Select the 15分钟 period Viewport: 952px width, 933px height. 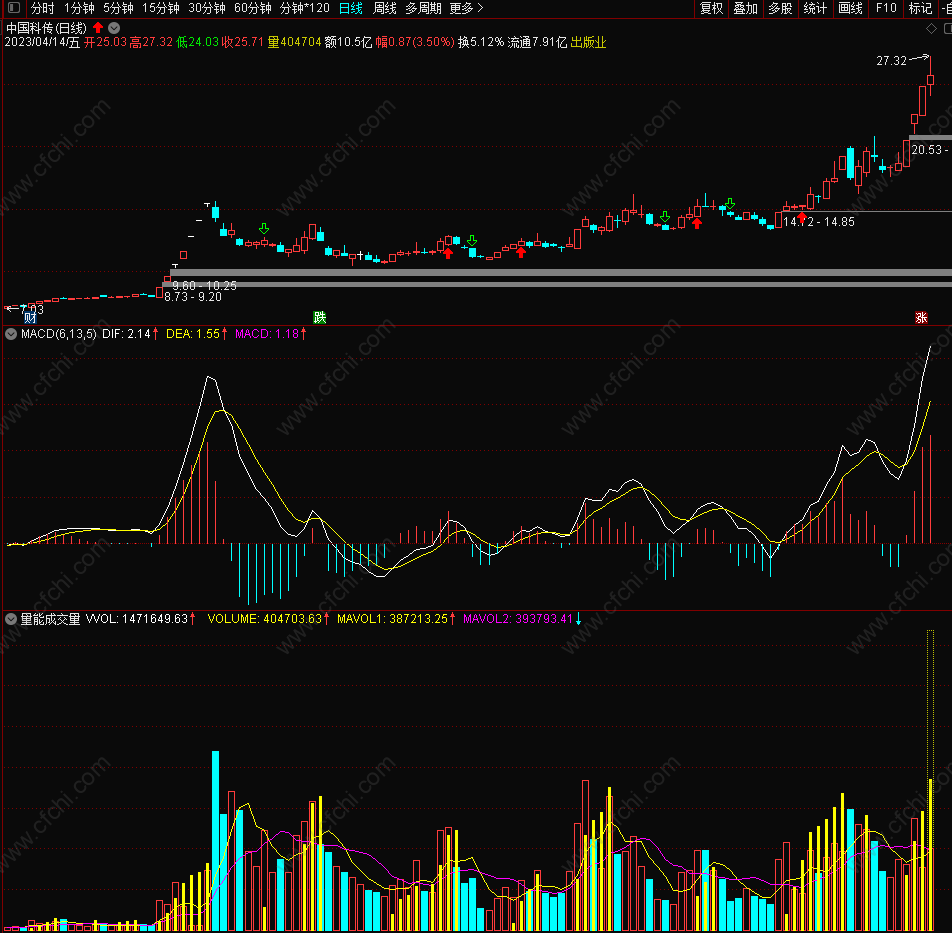(161, 8)
